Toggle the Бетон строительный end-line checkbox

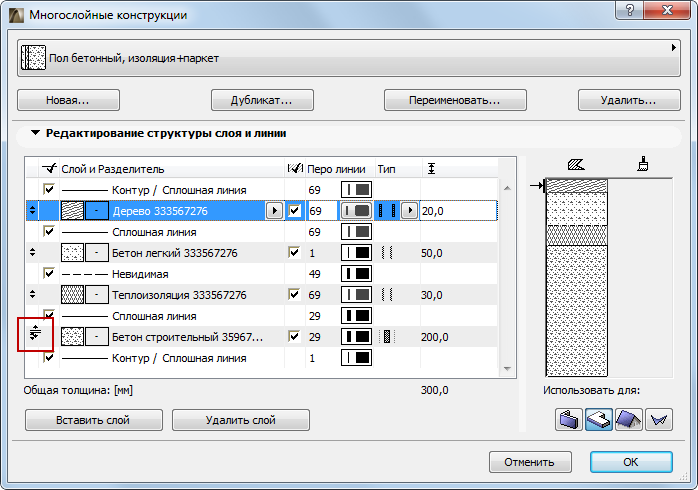click(294, 336)
